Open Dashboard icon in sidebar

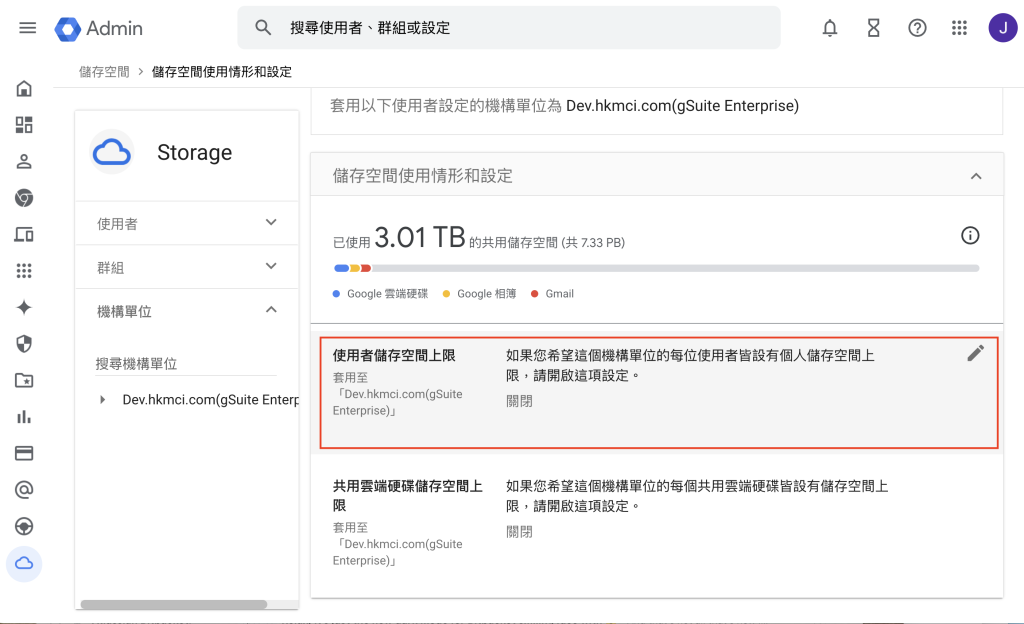click(24, 125)
